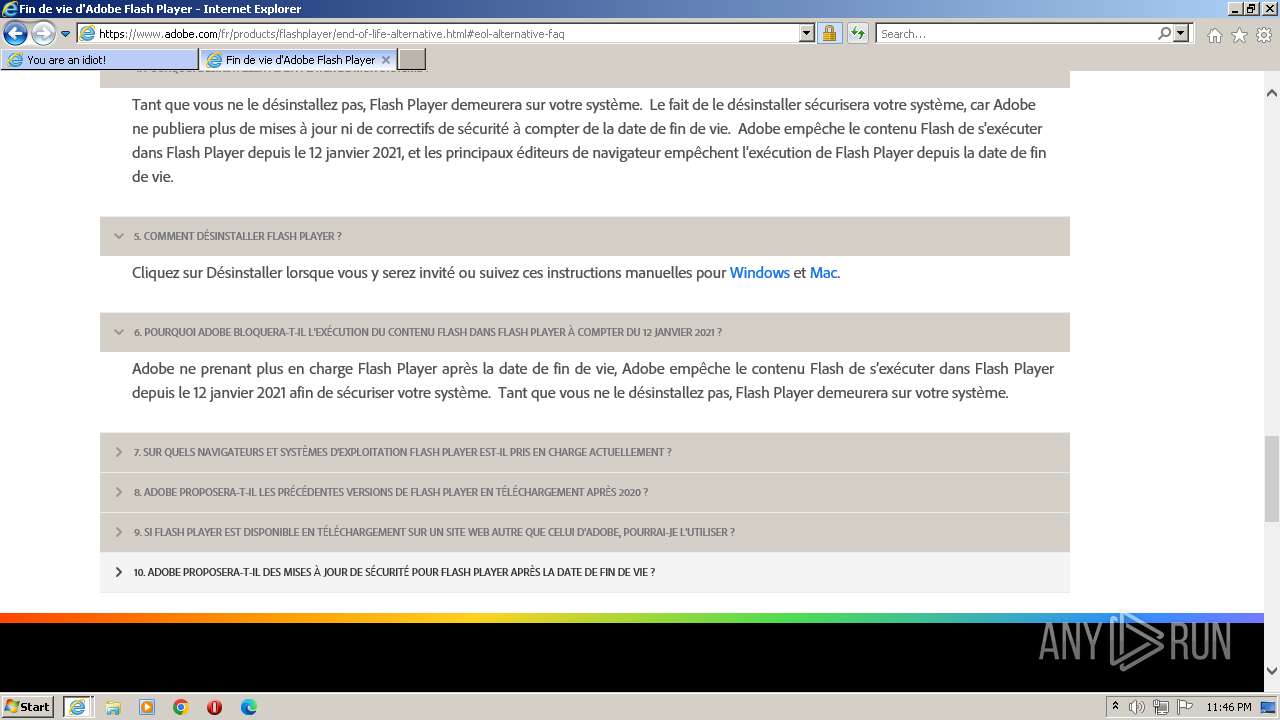Go back with the browser Back button
The height and width of the screenshot is (720, 1280).
[x=15, y=34]
